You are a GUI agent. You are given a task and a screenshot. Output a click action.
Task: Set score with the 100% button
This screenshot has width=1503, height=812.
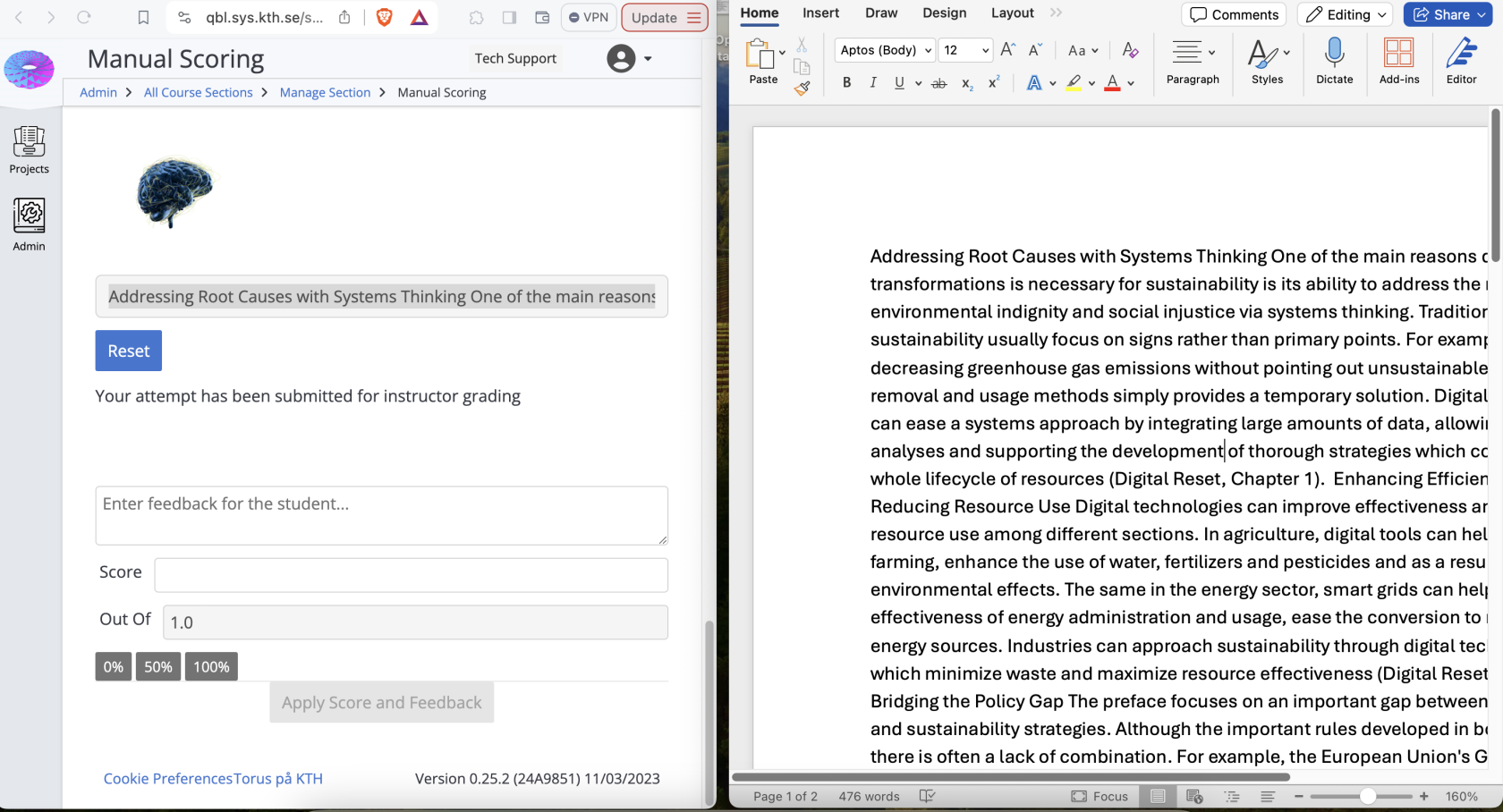[211, 666]
